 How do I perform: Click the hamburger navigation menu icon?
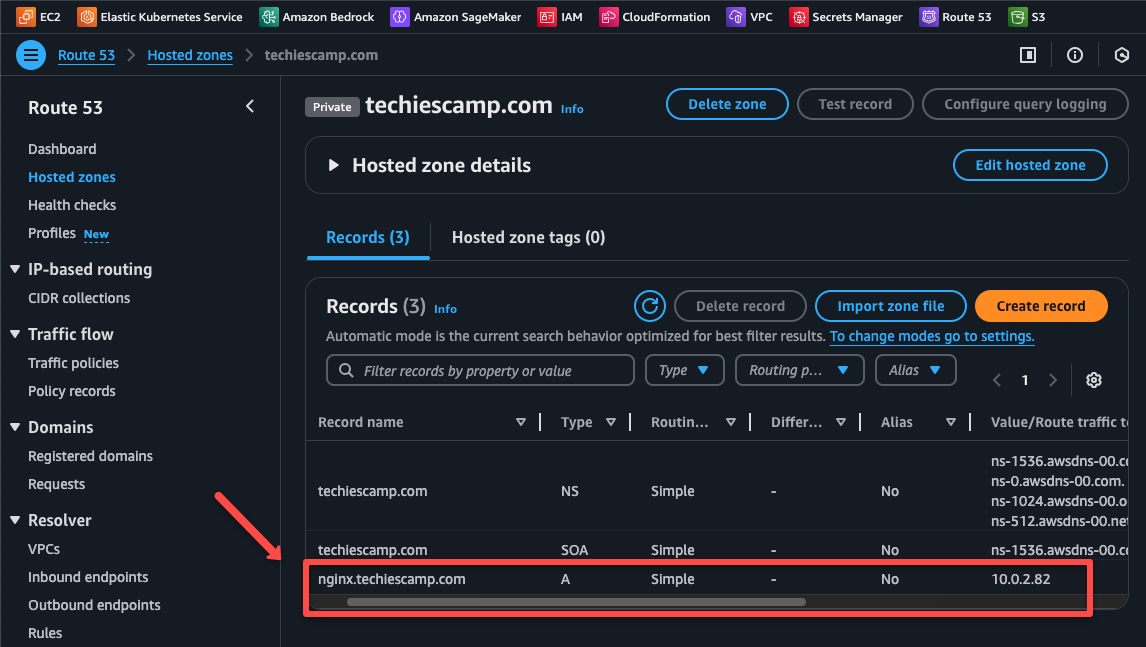click(x=31, y=55)
